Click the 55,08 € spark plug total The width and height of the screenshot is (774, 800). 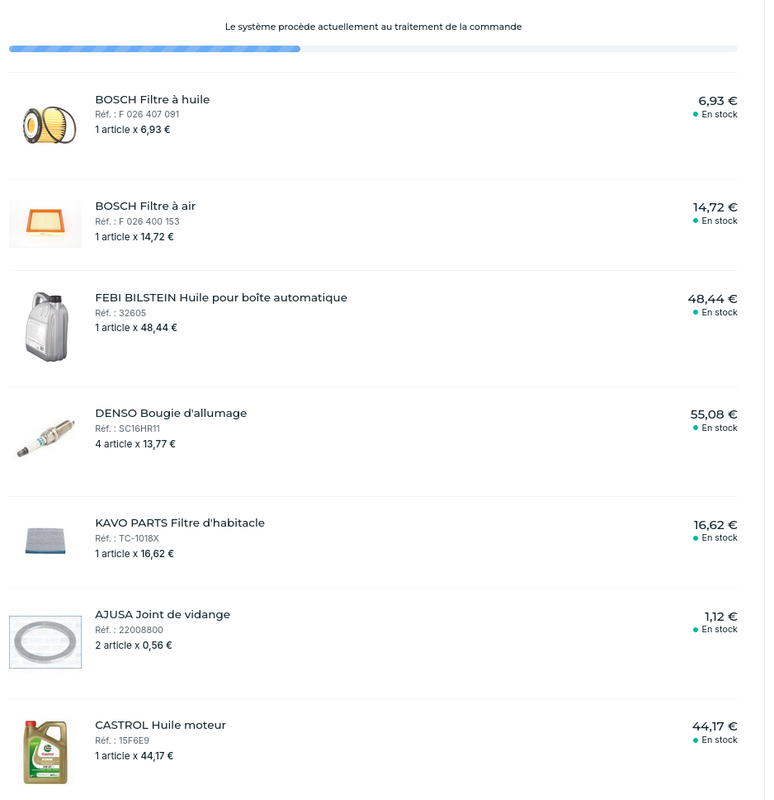coord(713,414)
